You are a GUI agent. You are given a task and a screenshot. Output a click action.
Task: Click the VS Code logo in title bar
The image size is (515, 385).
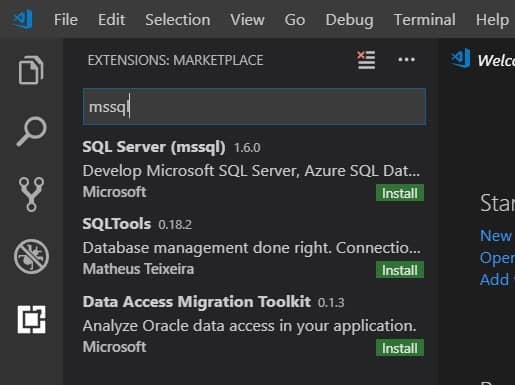pos(22,20)
